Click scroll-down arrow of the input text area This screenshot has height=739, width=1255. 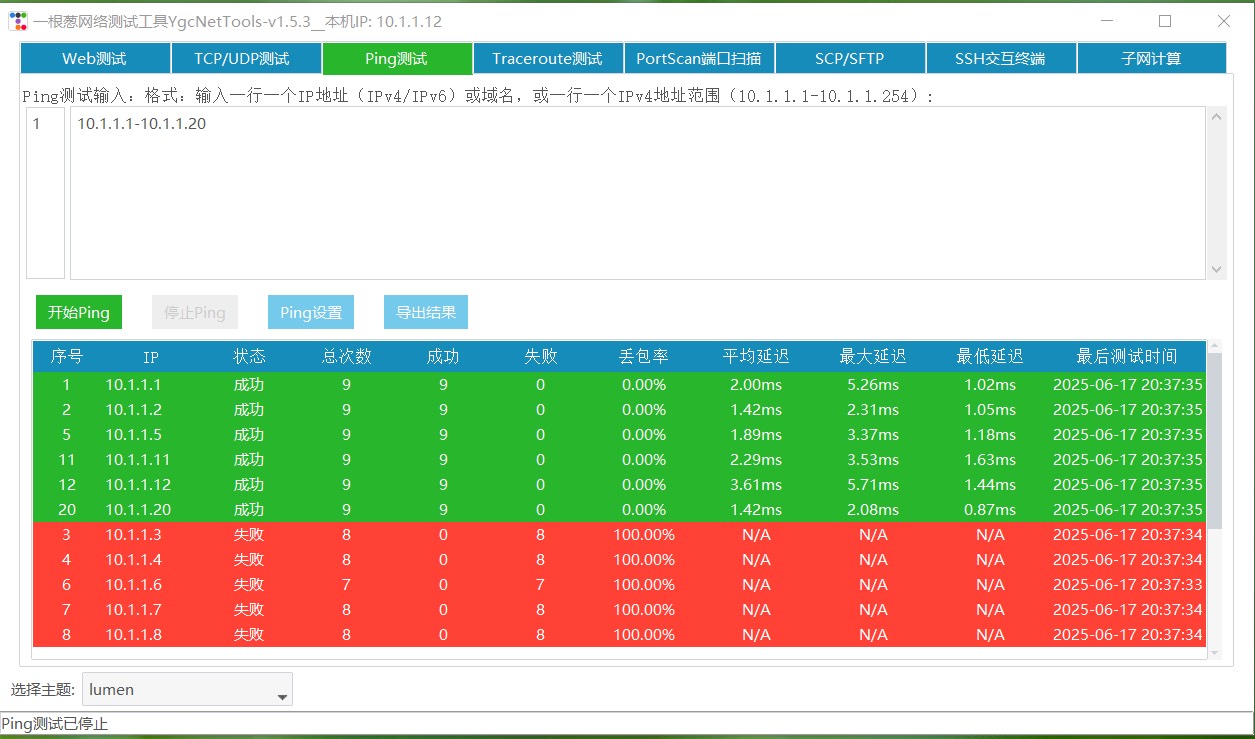click(x=1216, y=269)
